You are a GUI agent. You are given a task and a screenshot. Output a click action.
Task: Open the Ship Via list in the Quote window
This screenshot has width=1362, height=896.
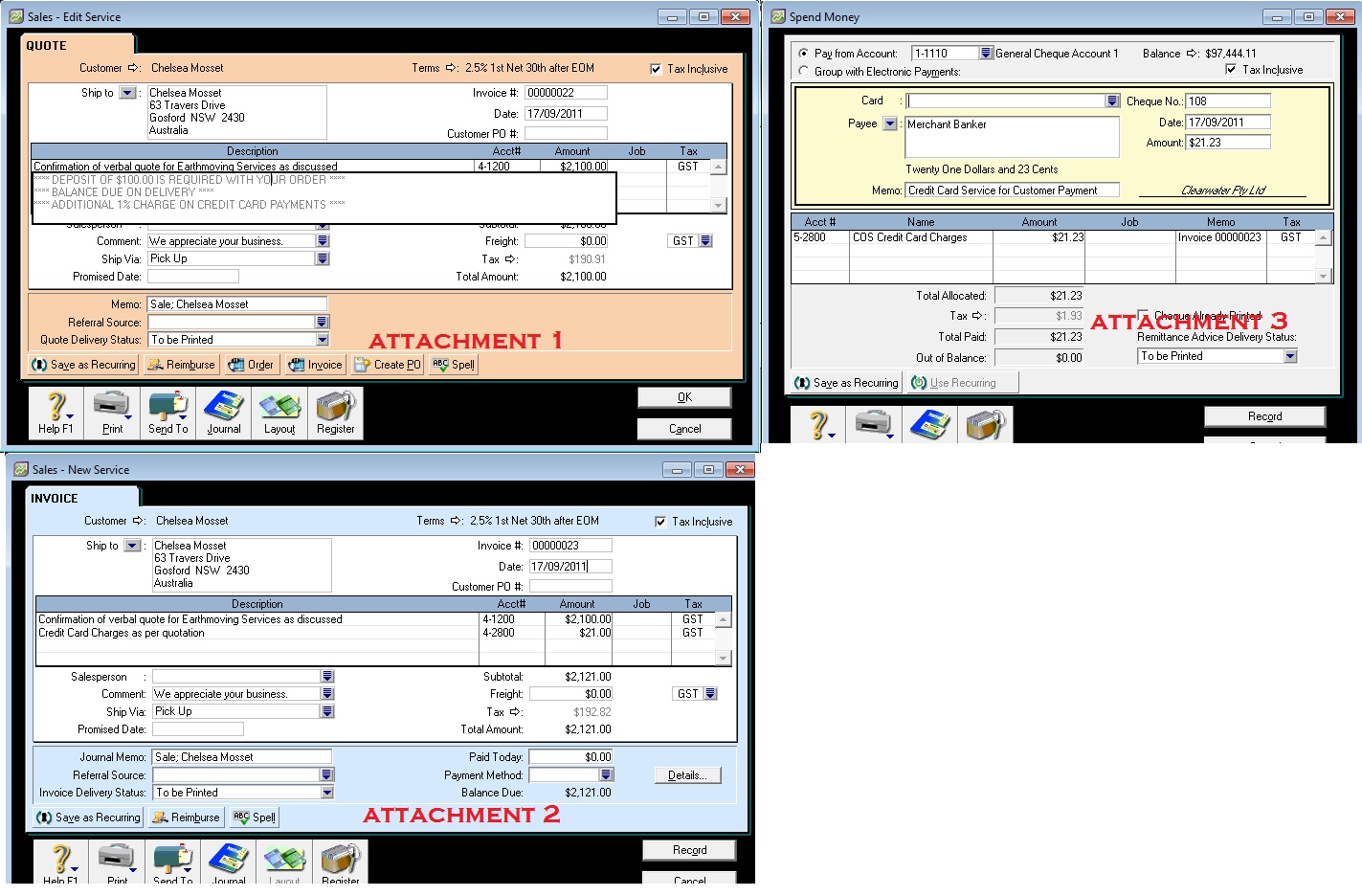pos(323,258)
